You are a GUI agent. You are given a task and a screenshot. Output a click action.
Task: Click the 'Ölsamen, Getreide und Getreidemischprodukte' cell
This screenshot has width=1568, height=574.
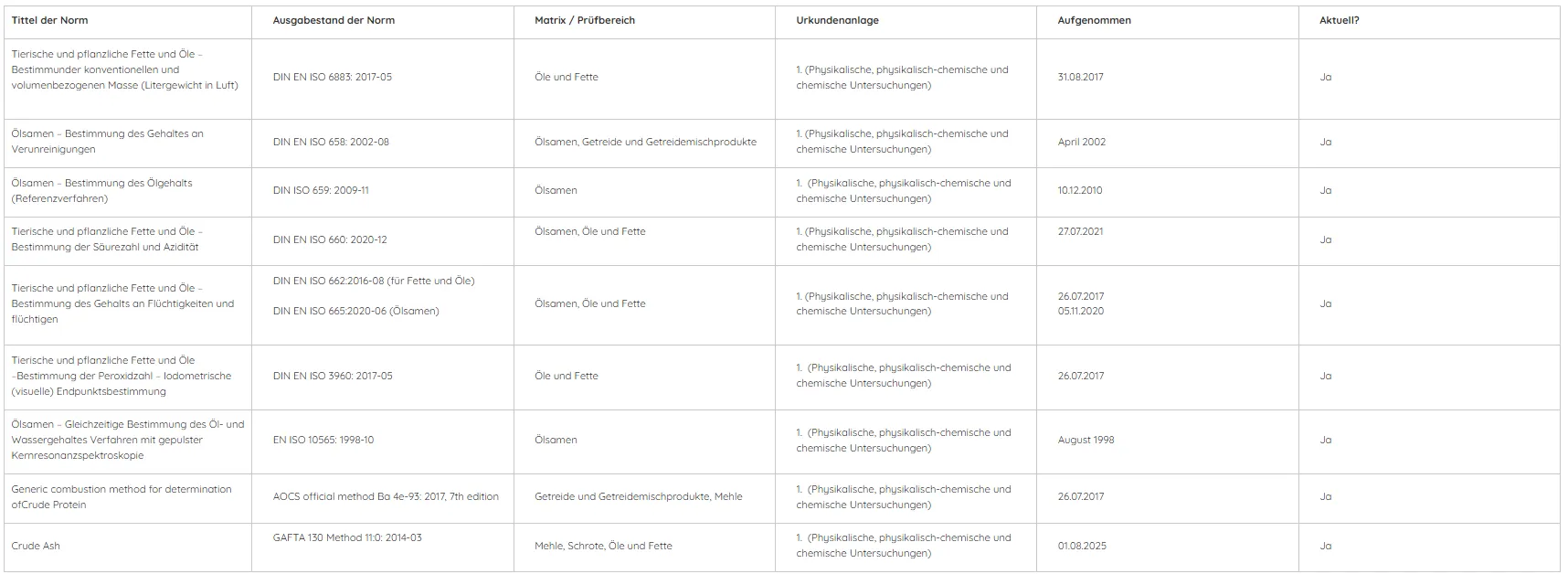(x=644, y=143)
